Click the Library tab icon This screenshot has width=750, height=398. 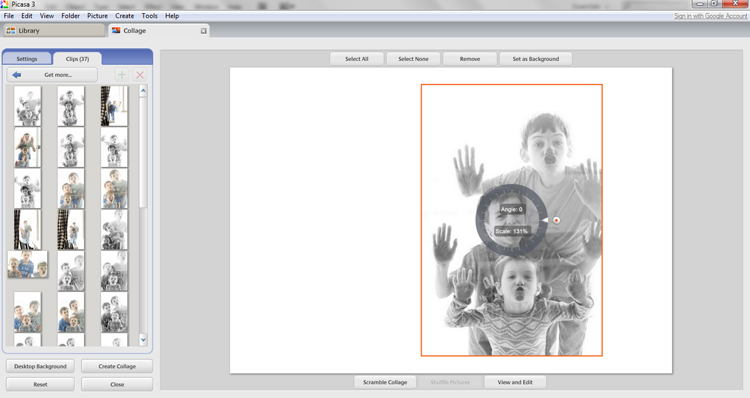coord(11,30)
